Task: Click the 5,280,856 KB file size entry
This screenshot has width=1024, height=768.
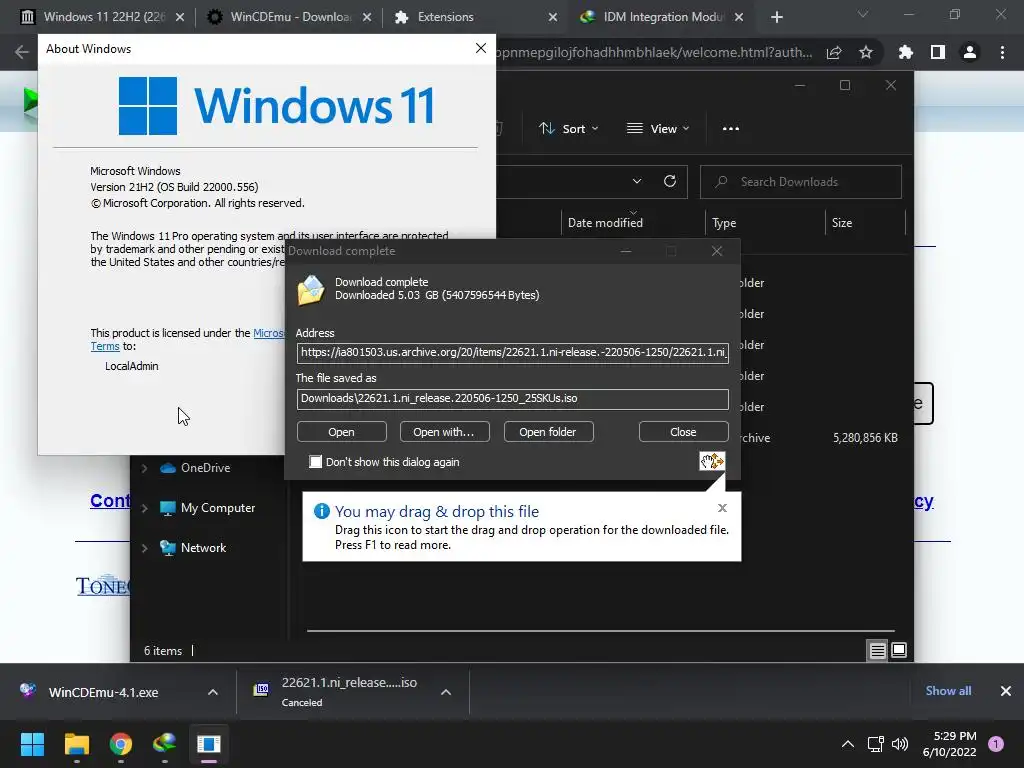Action: coord(865,438)
